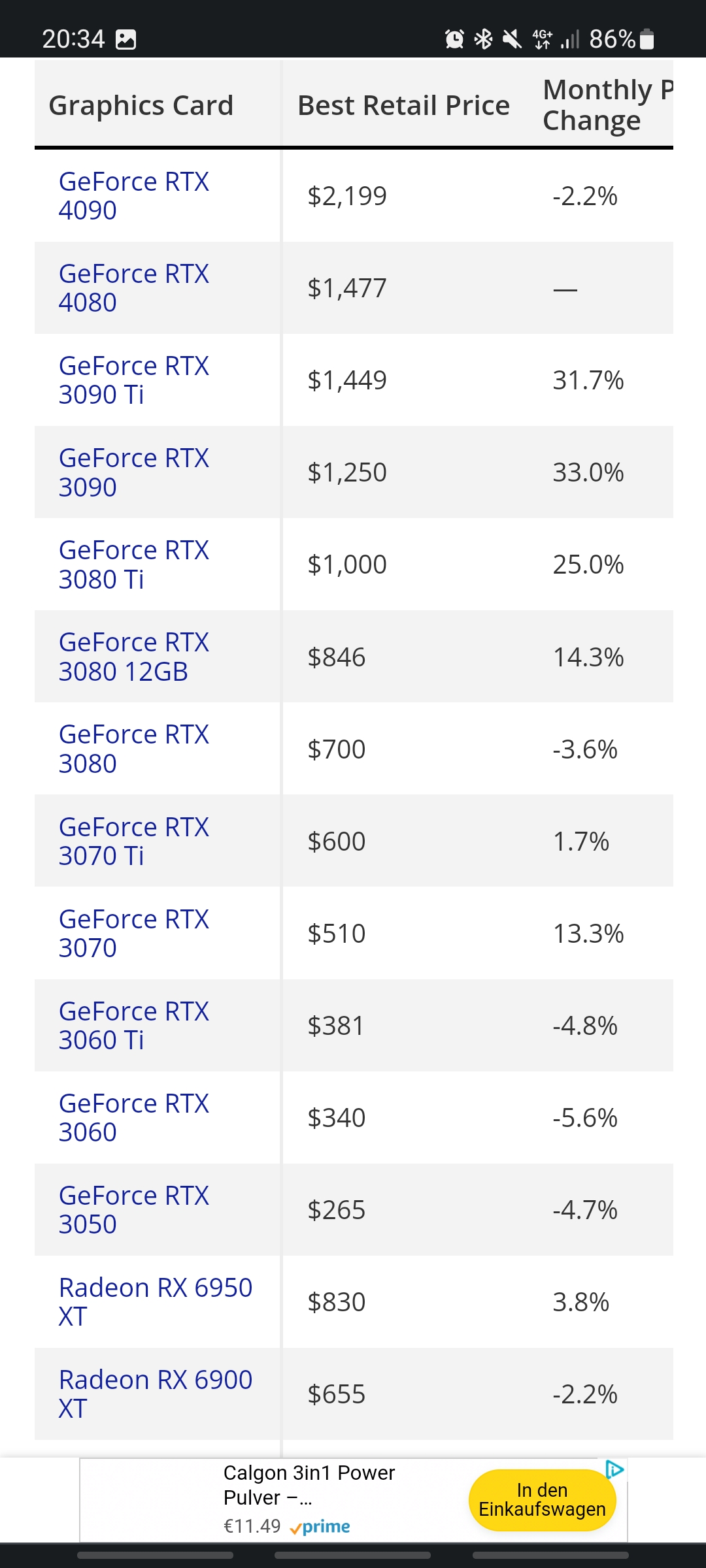Tap the Bluetooth status icon
The width and height of the screenshot is (706, 1568).
483,40
